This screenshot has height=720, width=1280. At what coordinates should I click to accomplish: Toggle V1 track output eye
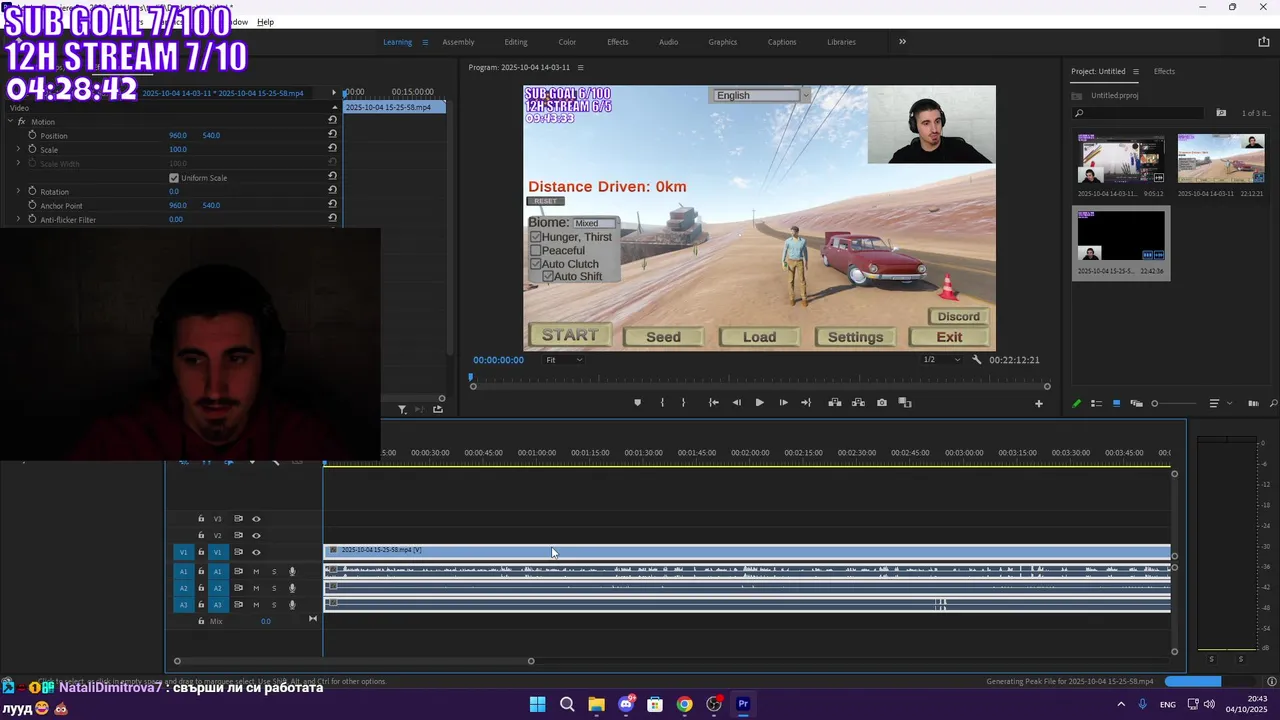256,552
